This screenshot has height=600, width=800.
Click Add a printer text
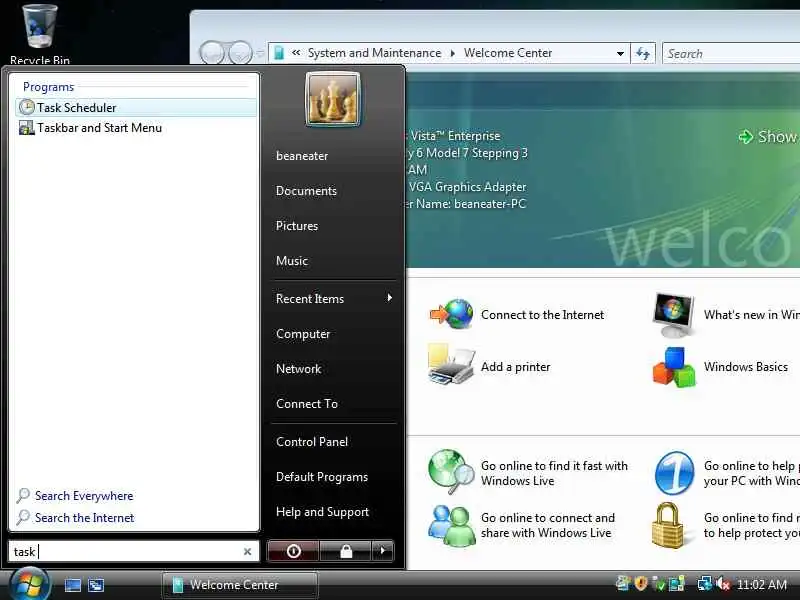(x=515, y=367)
